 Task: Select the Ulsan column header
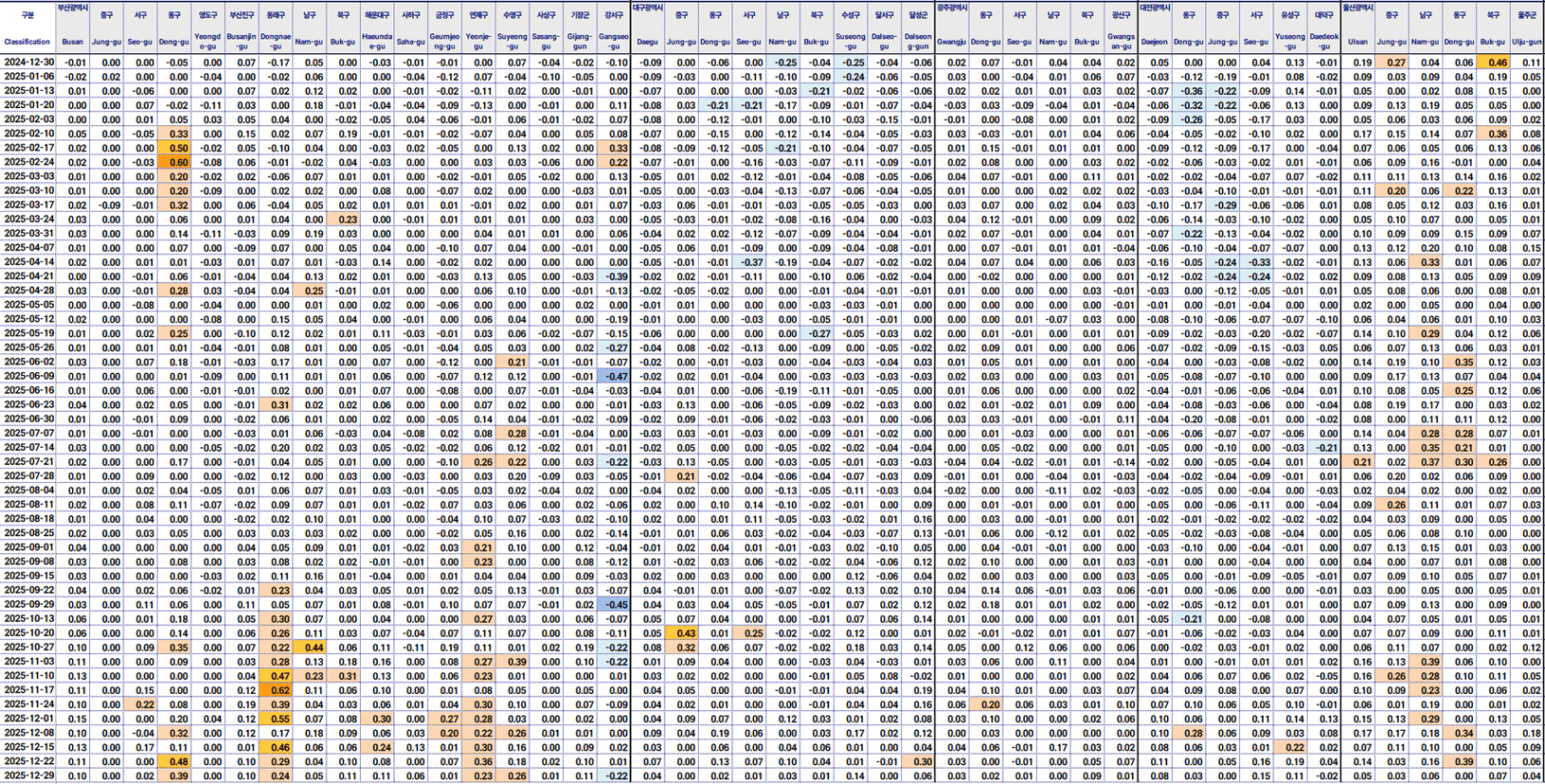click(1358, 42)
